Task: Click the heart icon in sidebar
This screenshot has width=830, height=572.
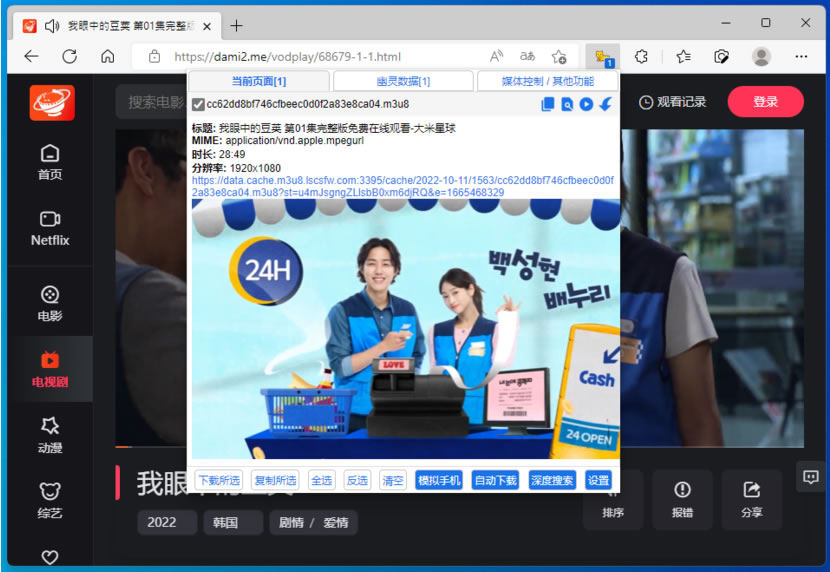Action: (x=50, y=557)
